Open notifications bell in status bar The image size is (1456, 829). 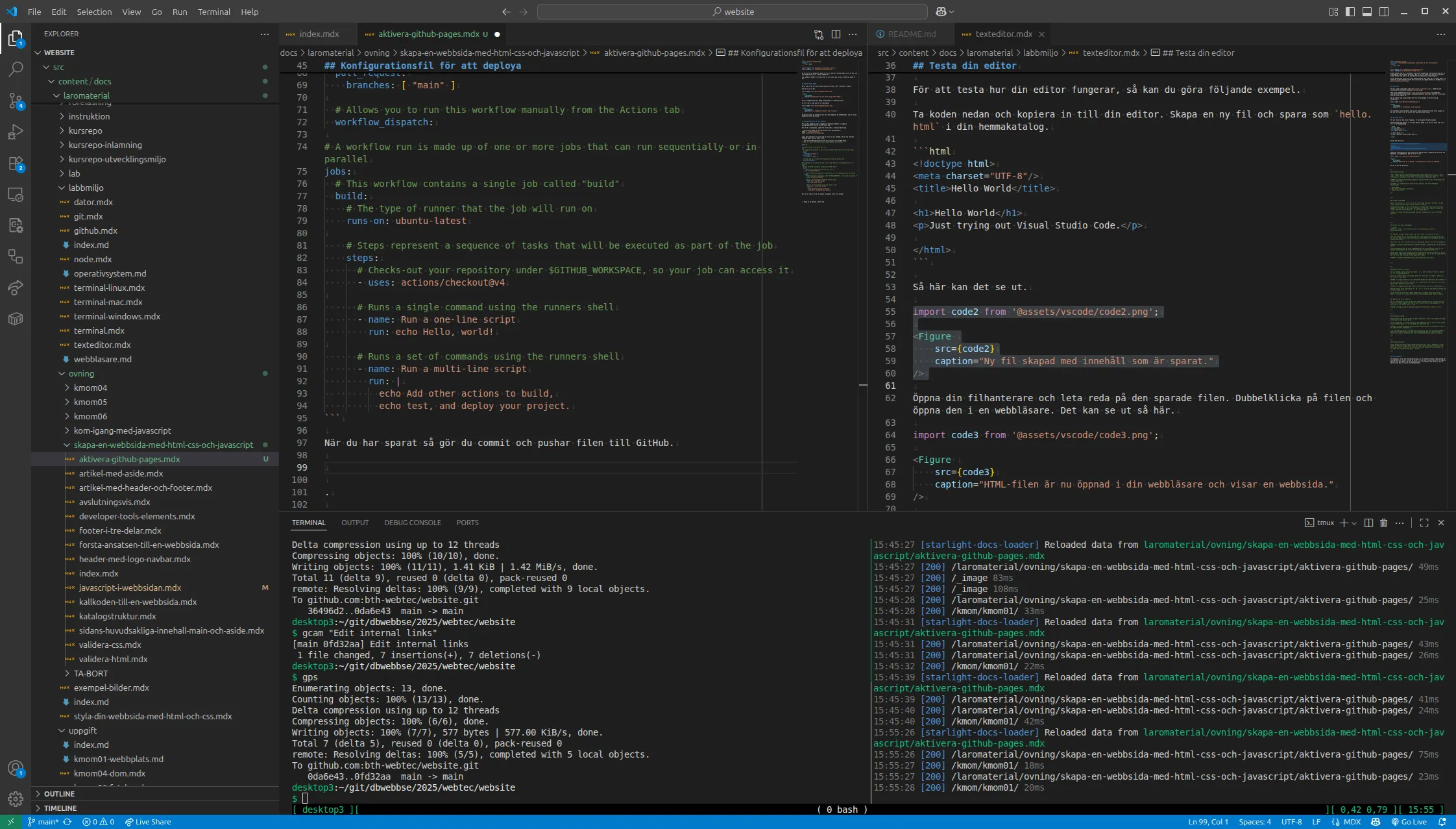click(x=1442, y=822)
